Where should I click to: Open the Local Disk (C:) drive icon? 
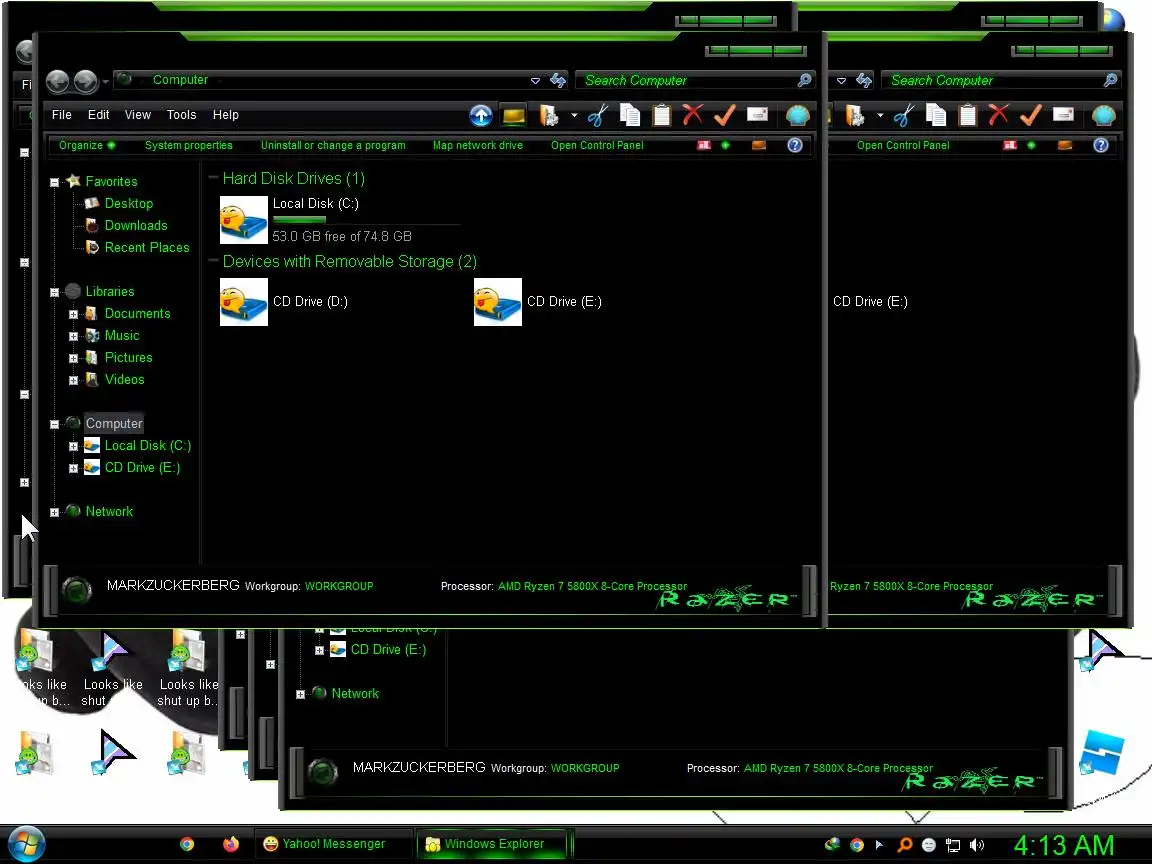click(244, 220)
